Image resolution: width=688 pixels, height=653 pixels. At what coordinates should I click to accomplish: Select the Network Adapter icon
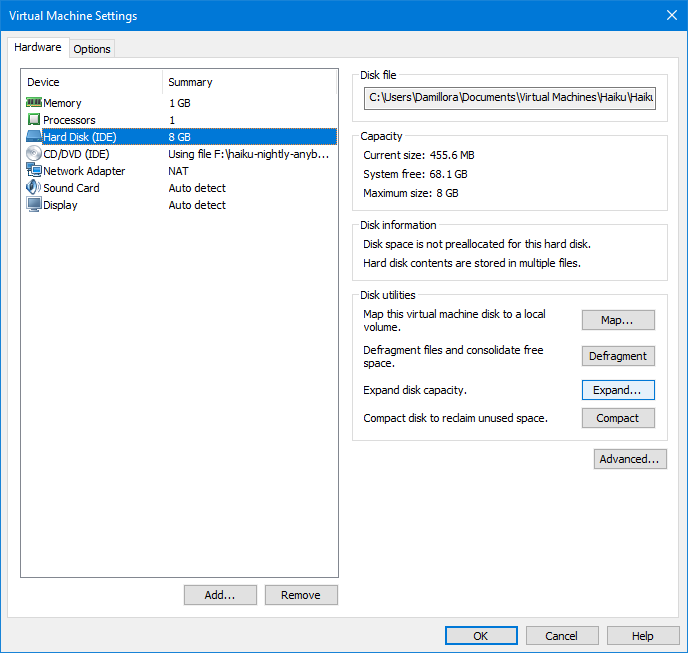pyautogui.click(x=33, y=171)
